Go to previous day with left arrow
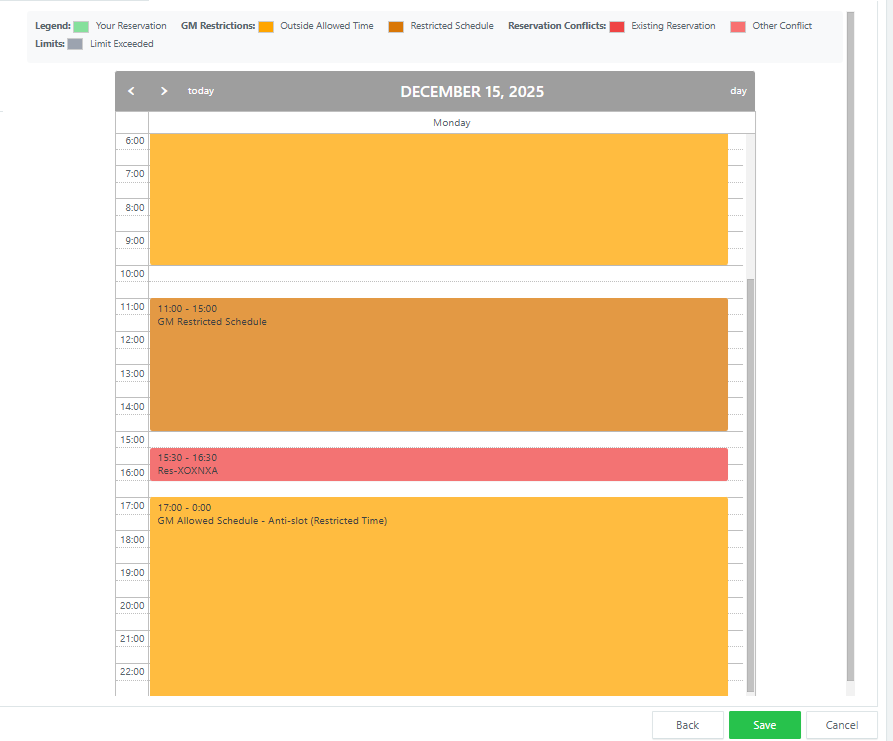 (x=131, y=91)
